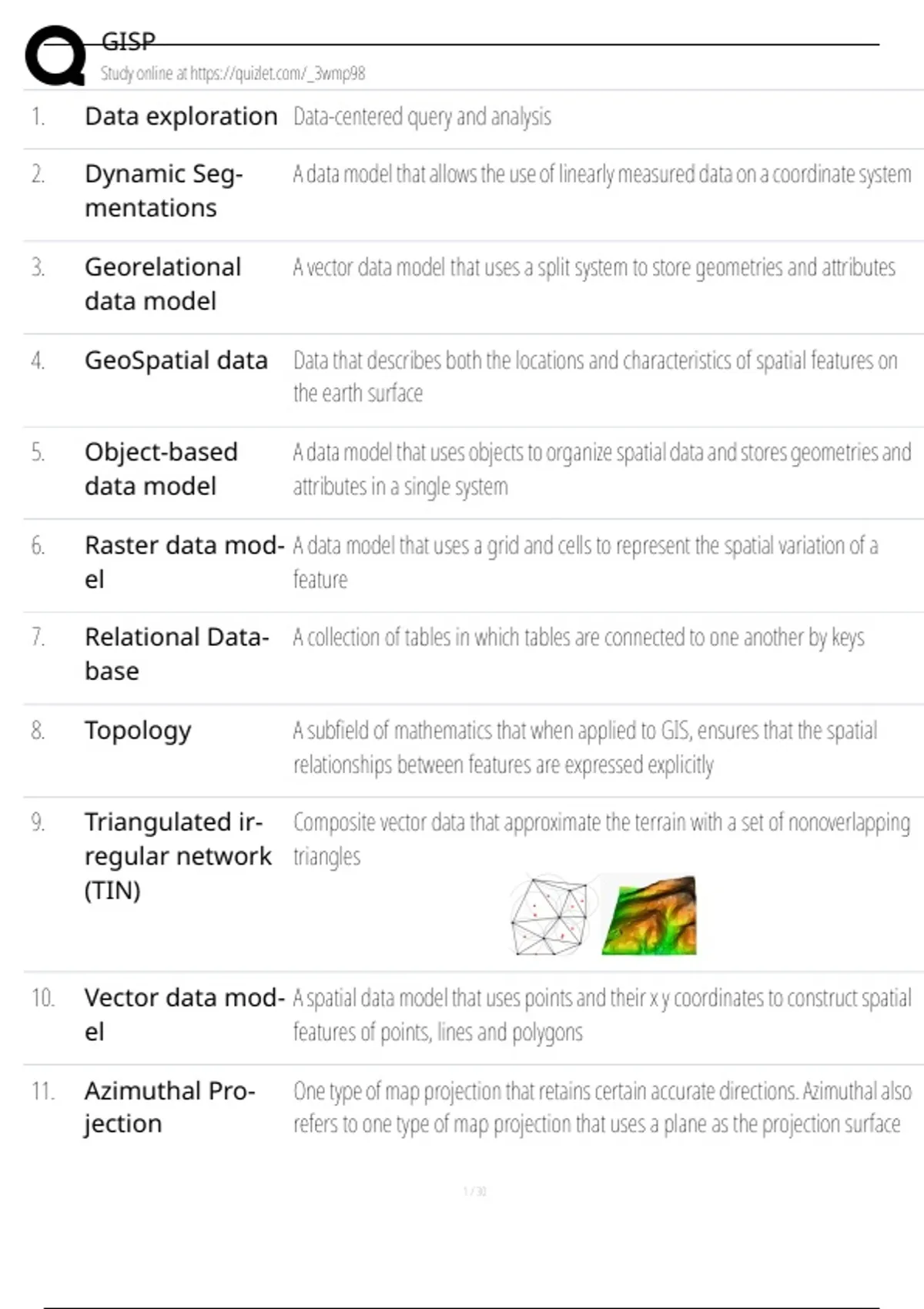Click the Vector data model term
The image size is (924, 1309).
[184, 1014]
